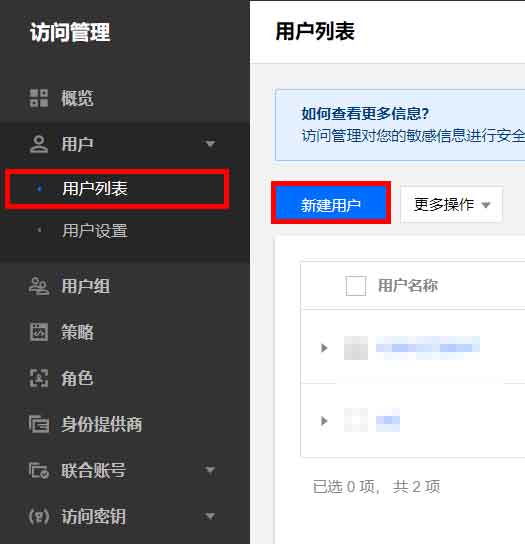Click the 用户 person icon in sidebar
The height and width of the screenshot is (544, 525).
39,144
